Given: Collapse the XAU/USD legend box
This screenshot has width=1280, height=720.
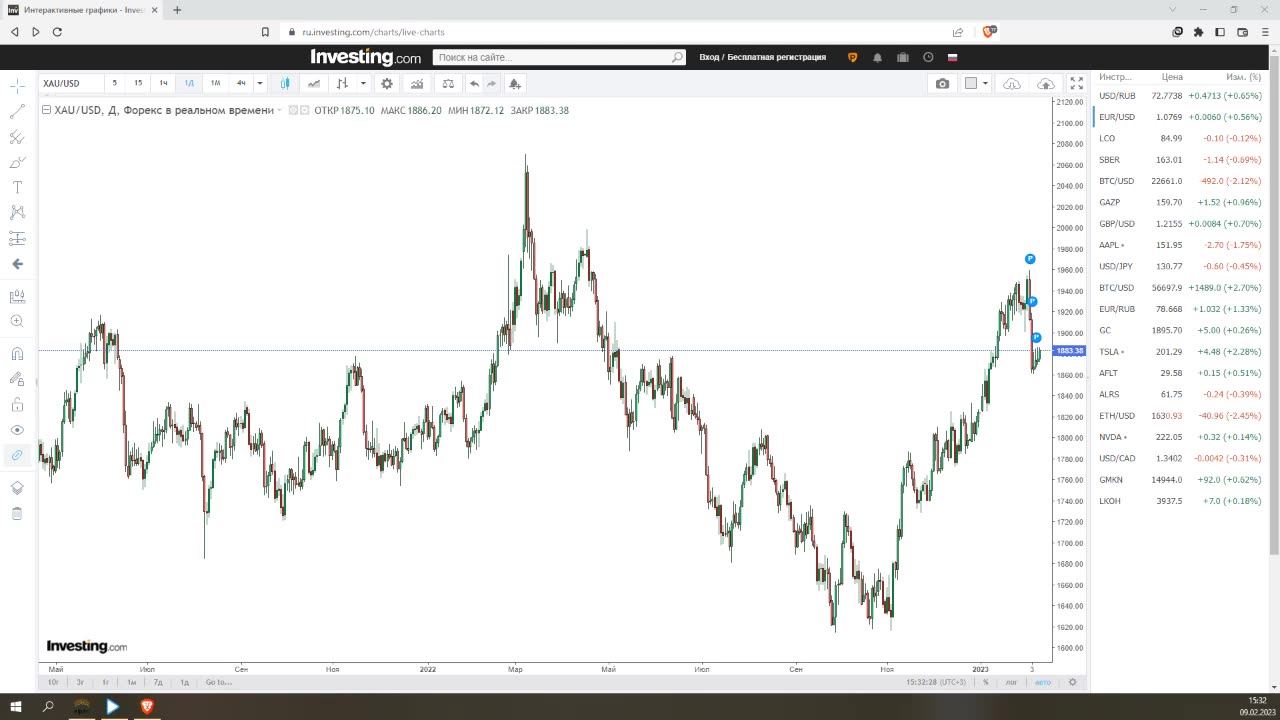Looking at the screenshot, I should [x=46, y=110].
